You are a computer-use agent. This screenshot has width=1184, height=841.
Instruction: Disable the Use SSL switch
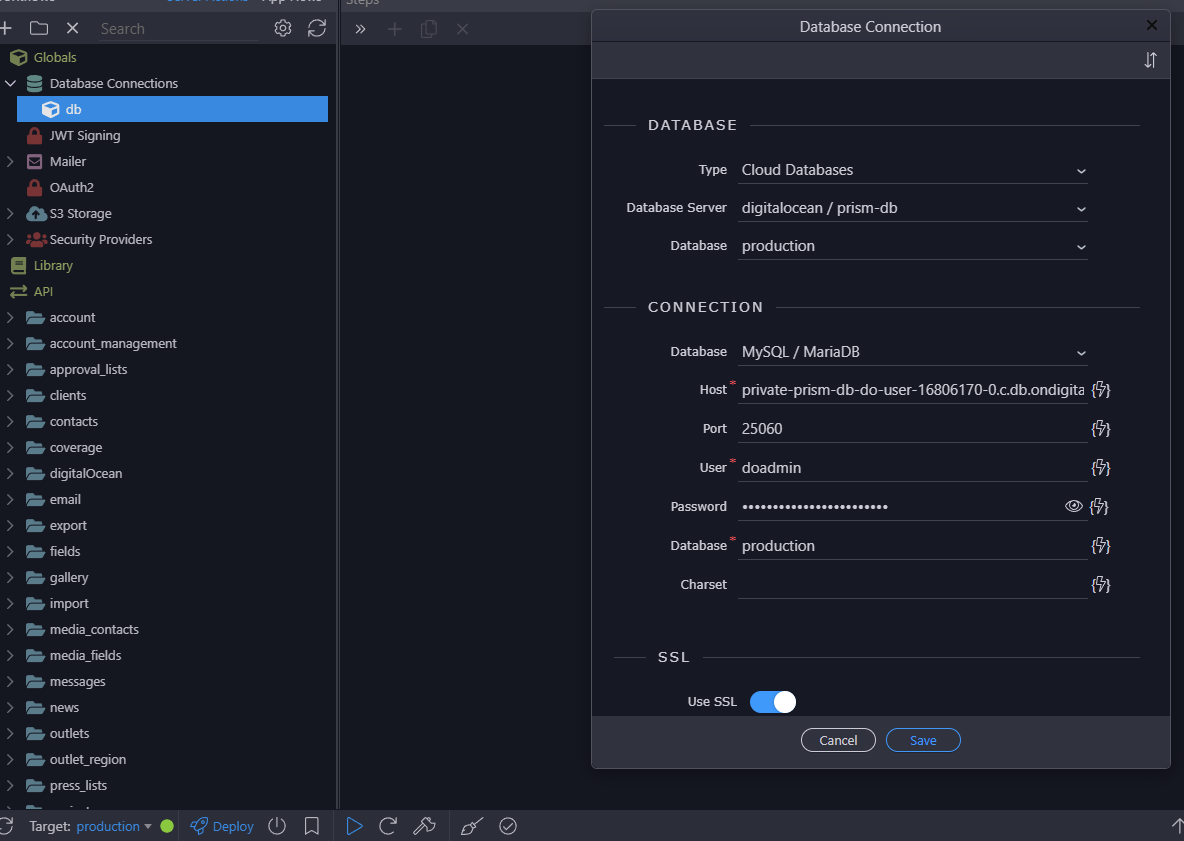(772, 702)
